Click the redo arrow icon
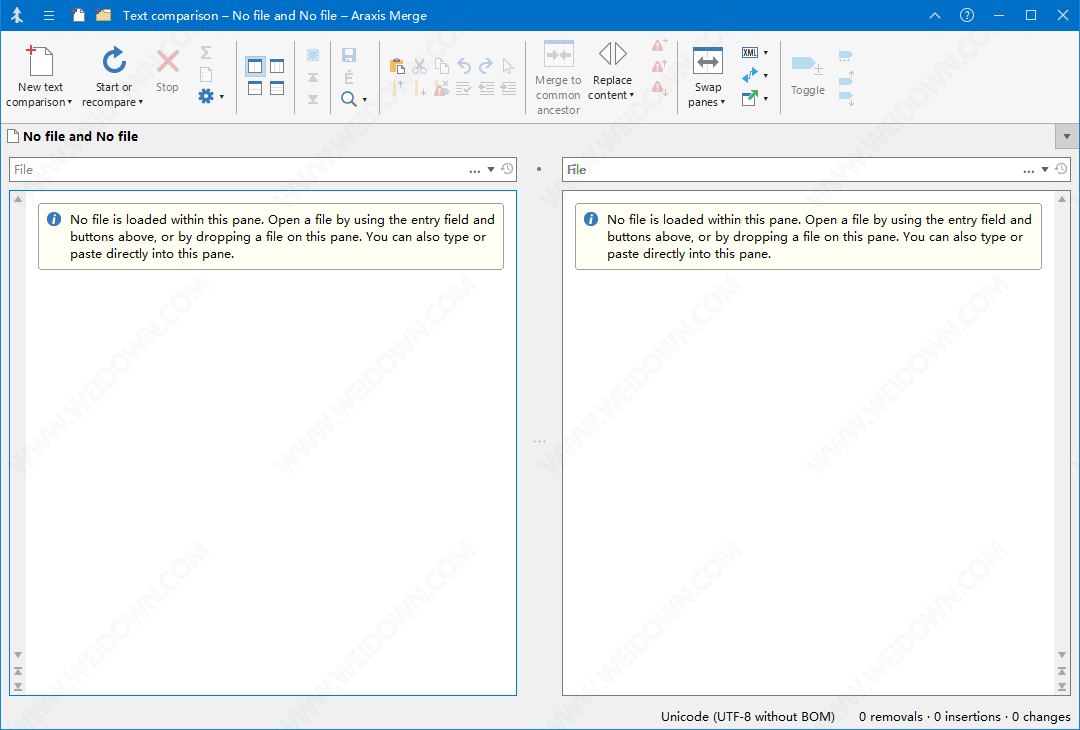 [486, 66]
